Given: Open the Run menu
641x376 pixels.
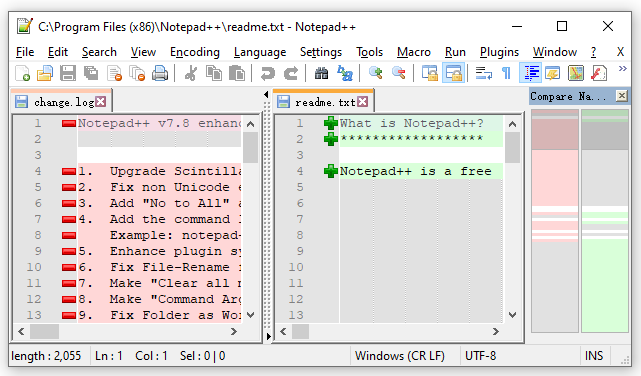Looking at the screenshot, I should tap(455, 52).
